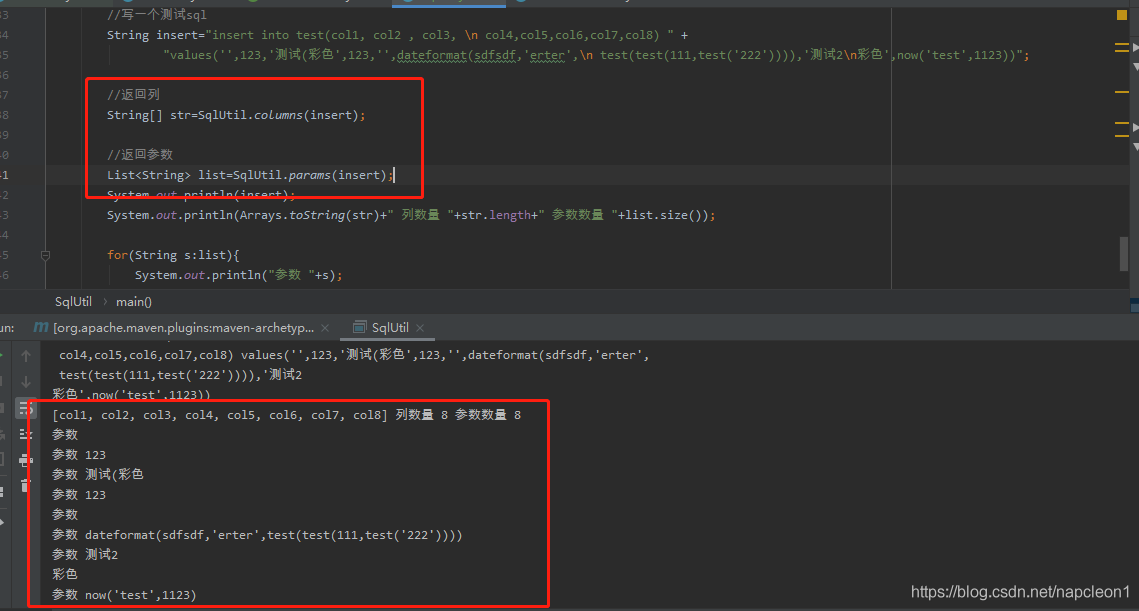Click the code line starting with "values(''

(596, 55)
